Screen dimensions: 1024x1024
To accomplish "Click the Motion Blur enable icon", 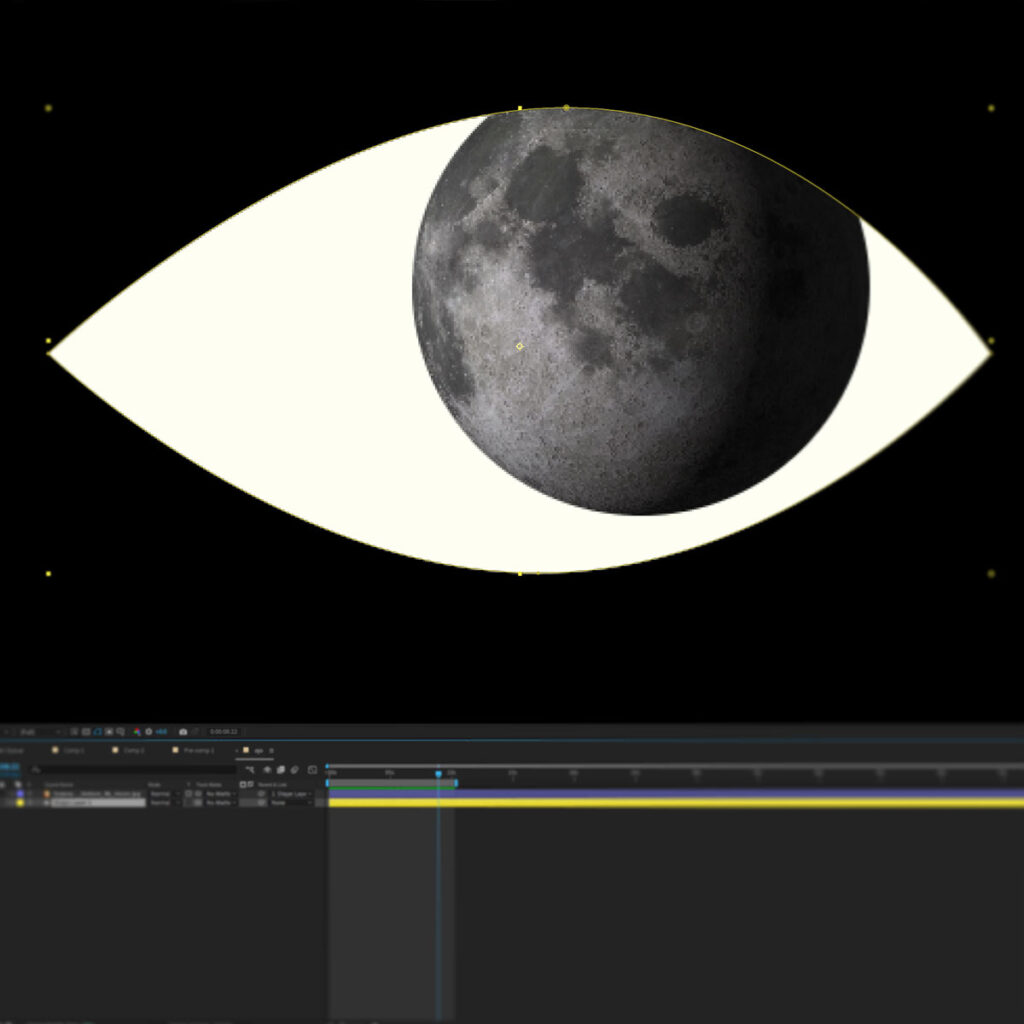I will click(294, 770).
